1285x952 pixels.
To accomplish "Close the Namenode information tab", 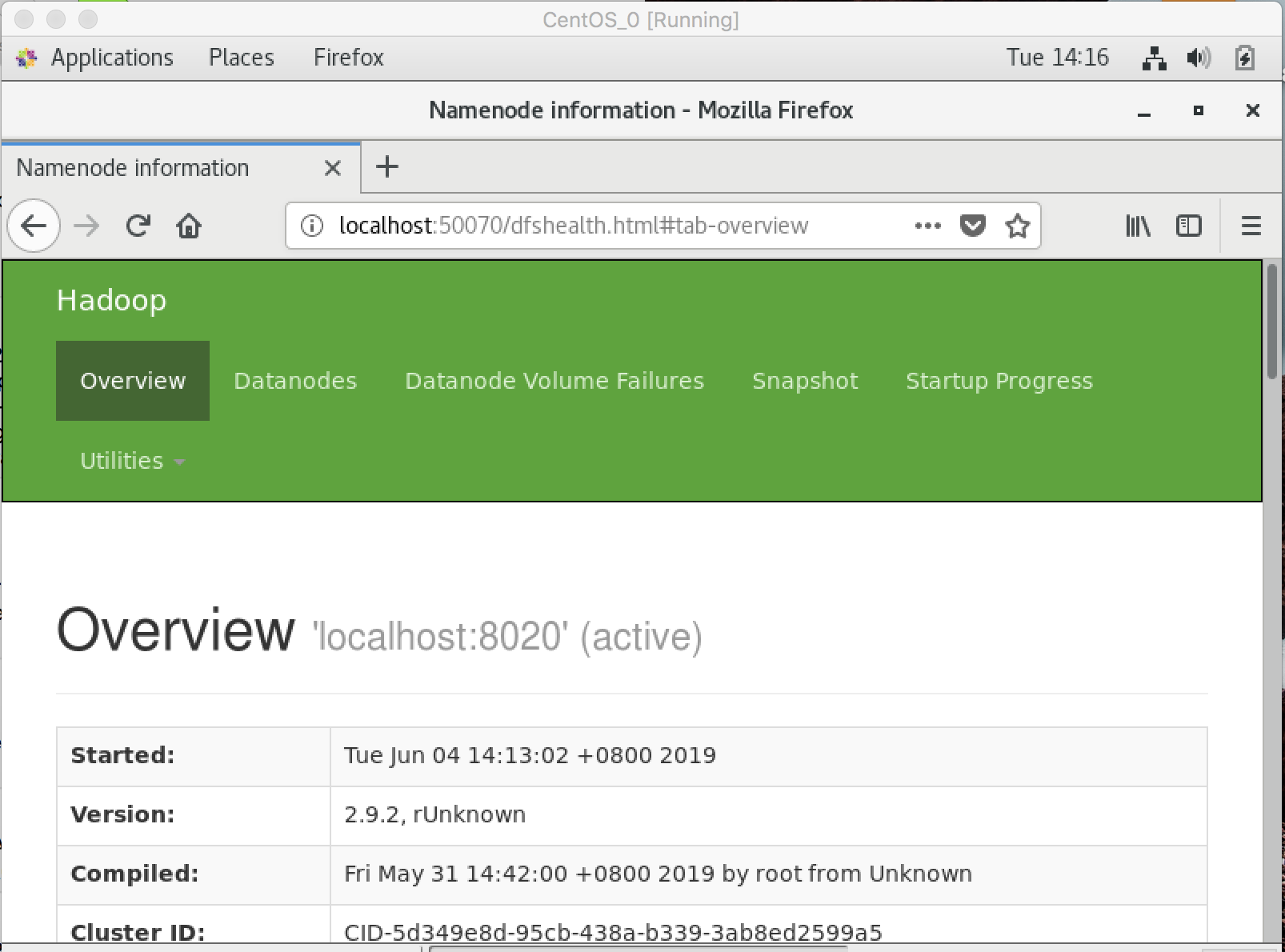I will coord(333,168).
